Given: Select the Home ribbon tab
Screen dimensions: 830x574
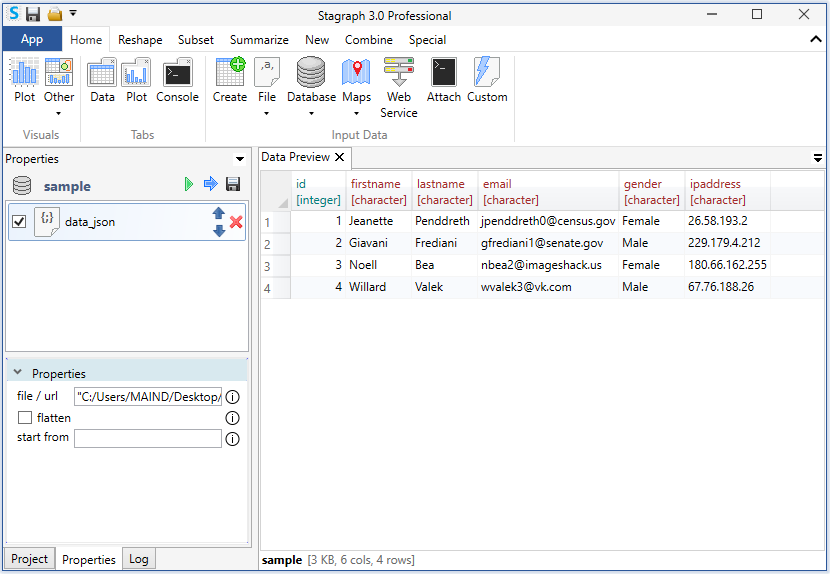Looking at the screenshot, I should pyautogui.click(x=86, y=40).
